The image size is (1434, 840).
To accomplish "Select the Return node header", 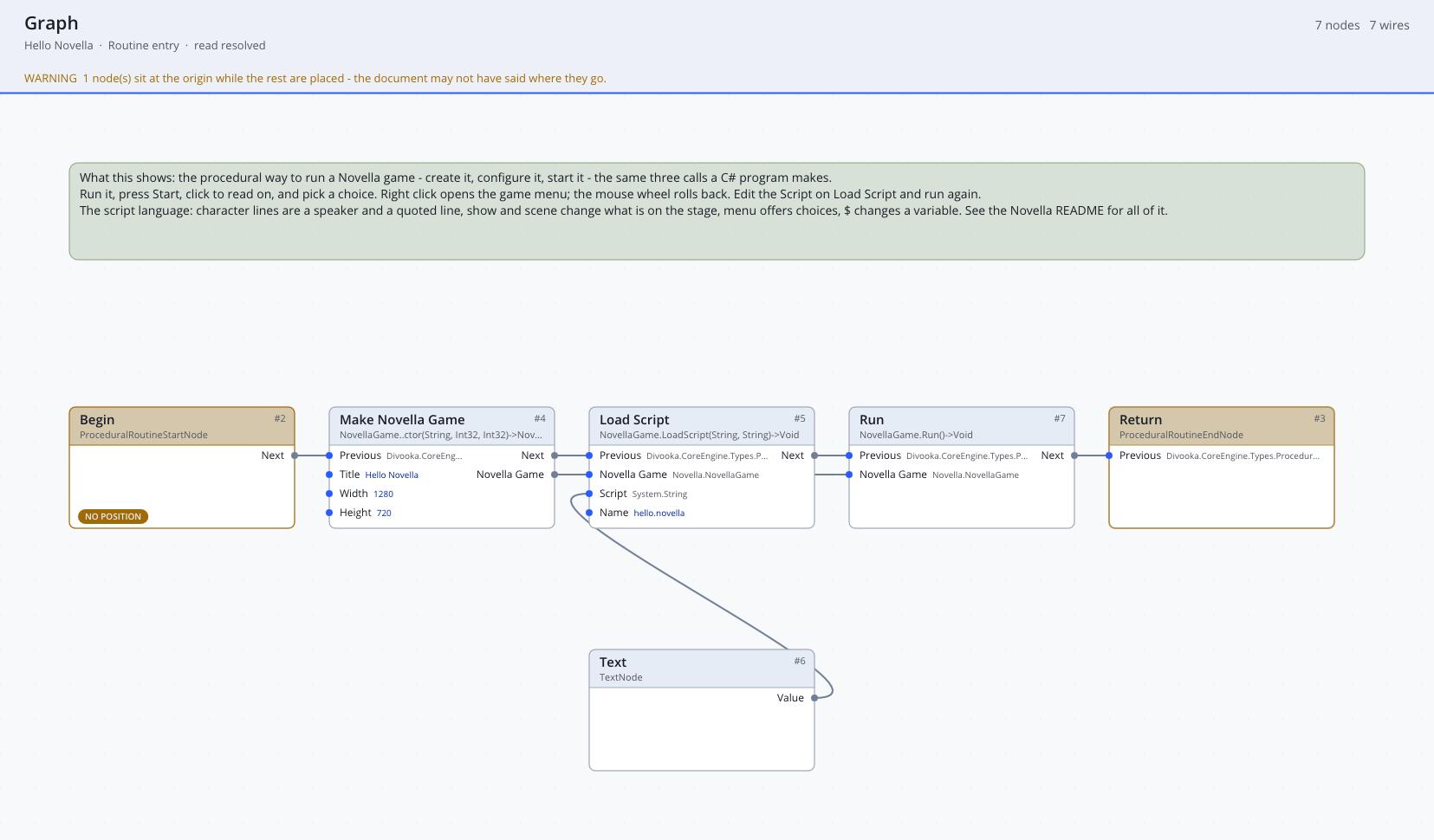I will pyautogui.click(x=1222, y=426).
